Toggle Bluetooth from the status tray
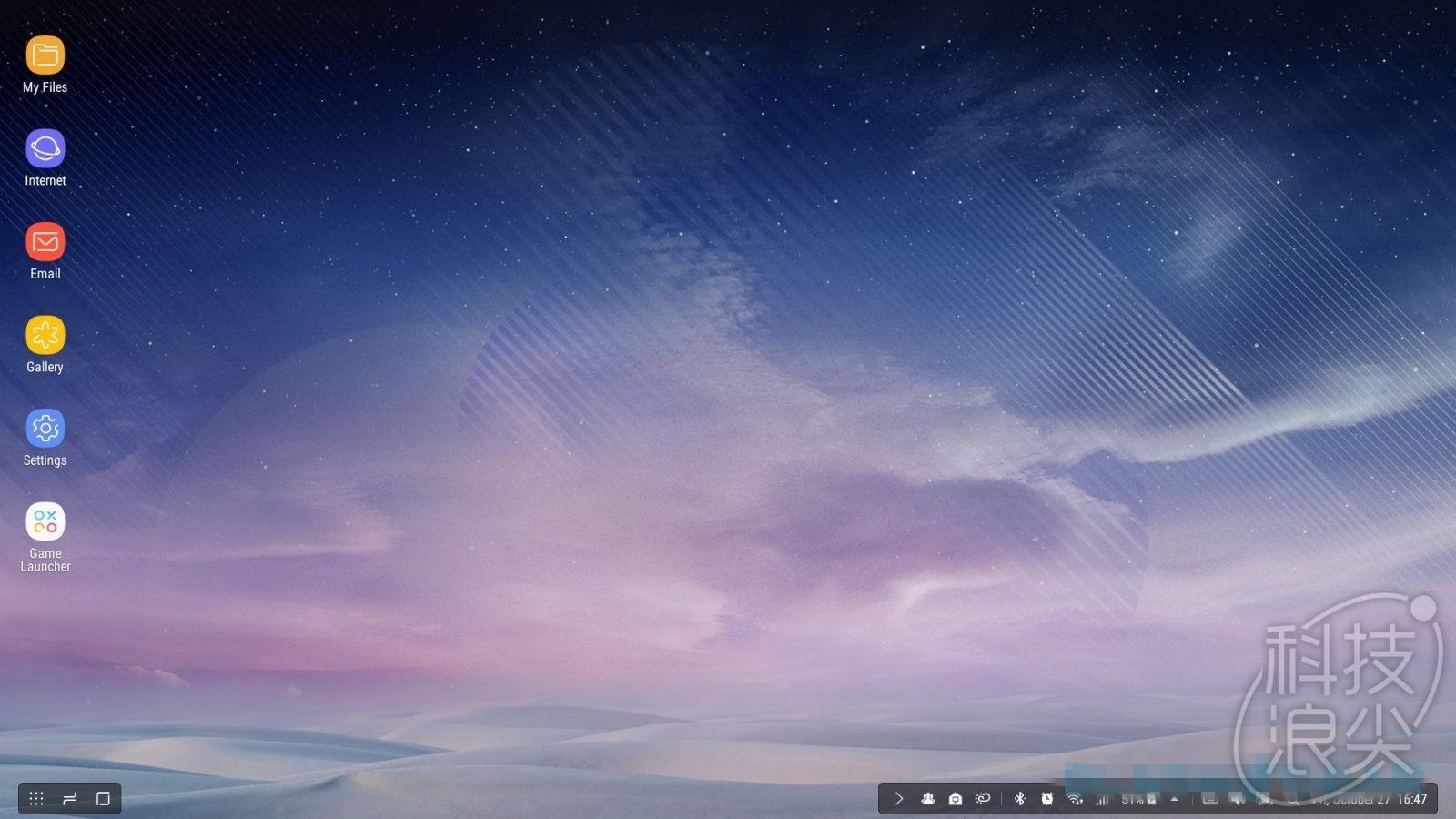 pyautogui.click(x=1020, y=798)
